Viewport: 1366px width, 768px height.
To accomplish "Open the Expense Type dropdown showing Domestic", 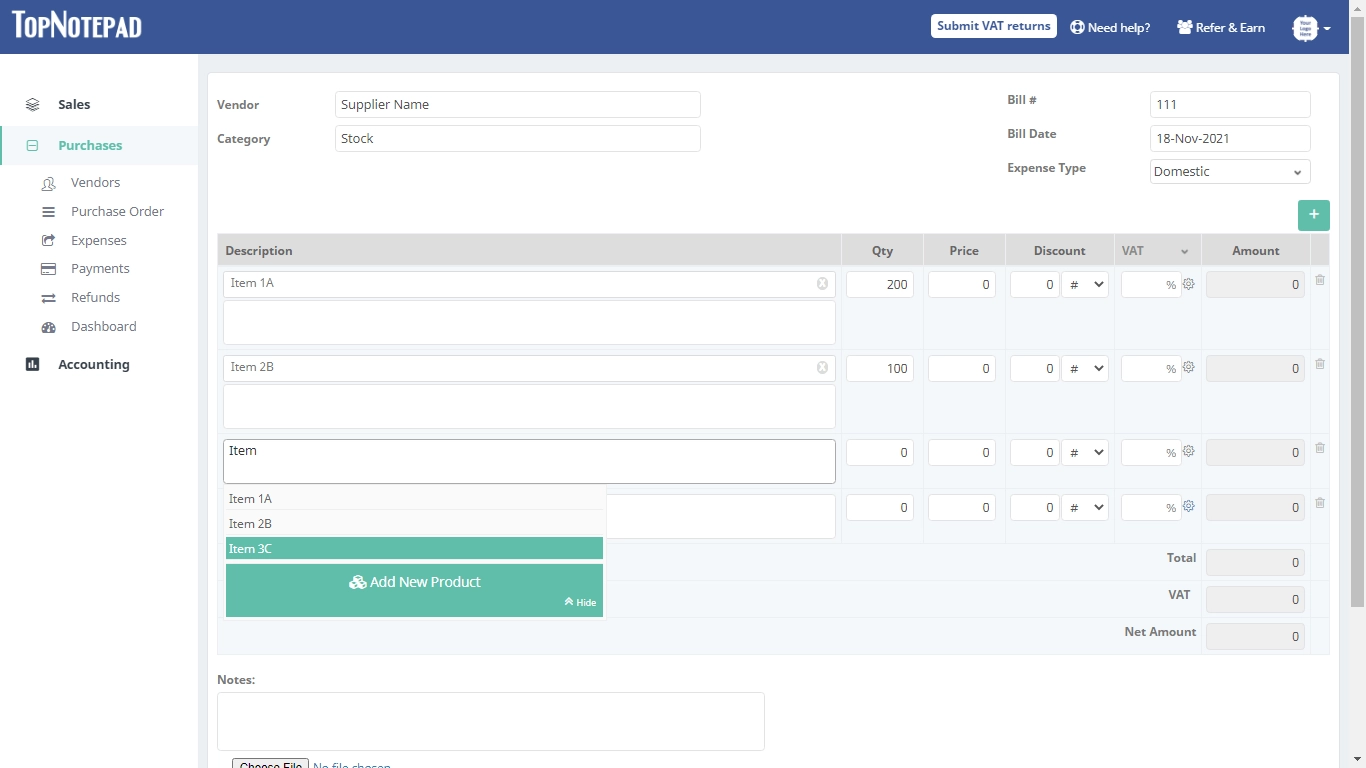I will pos(1229,171).
